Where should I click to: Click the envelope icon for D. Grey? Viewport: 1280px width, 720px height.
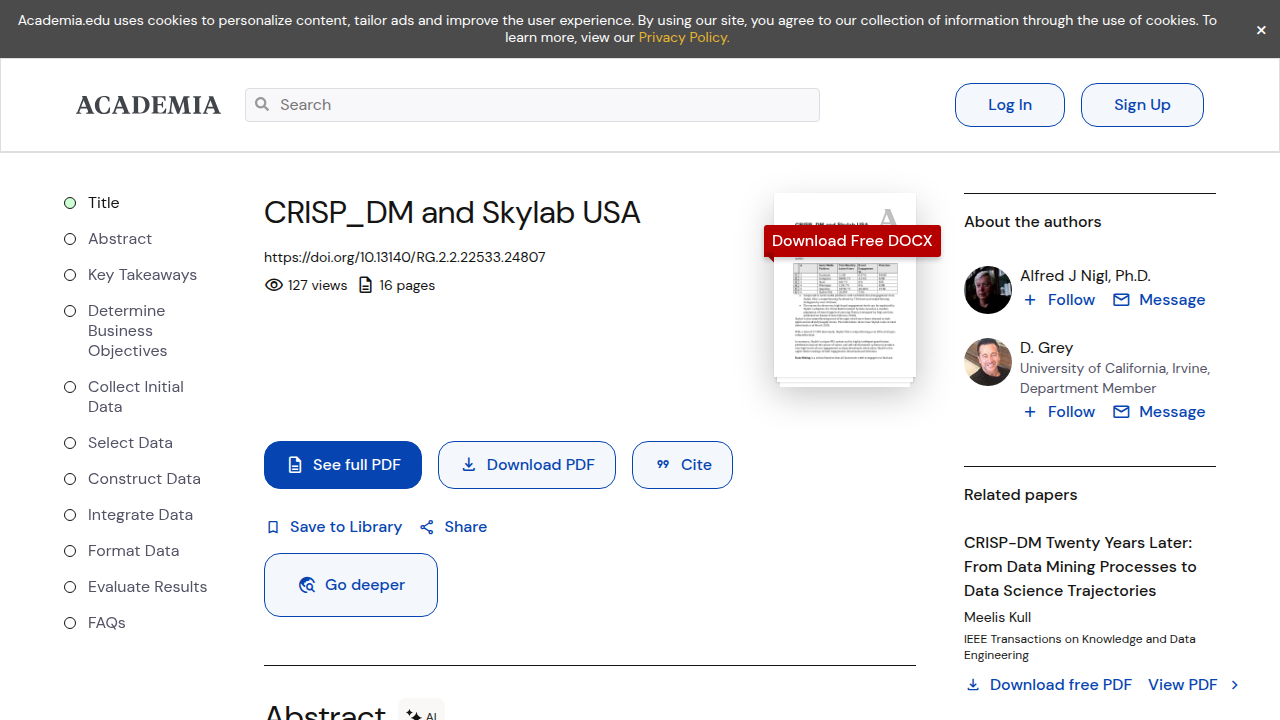click(x=1121, y=412)
